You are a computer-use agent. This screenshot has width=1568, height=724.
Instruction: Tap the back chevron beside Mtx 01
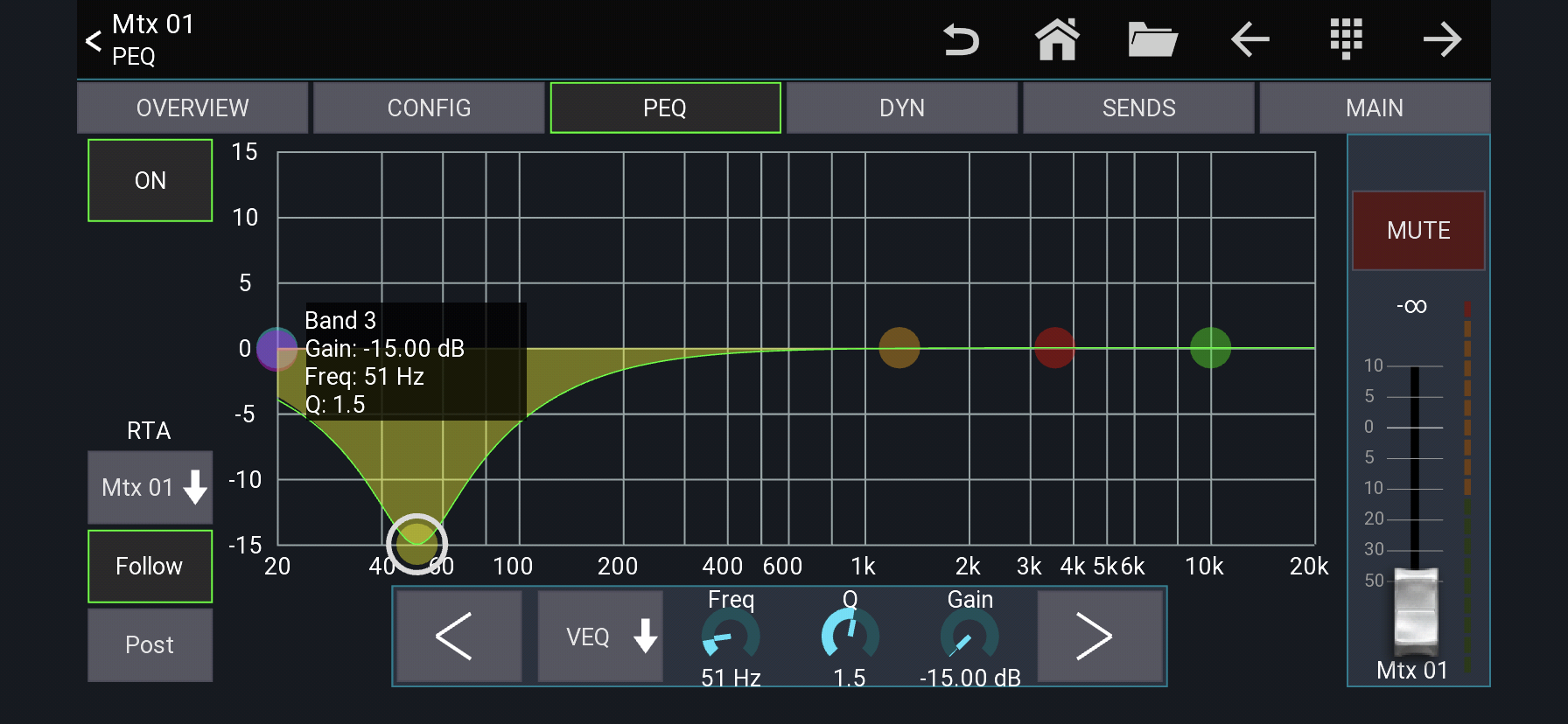coord(94,40)
